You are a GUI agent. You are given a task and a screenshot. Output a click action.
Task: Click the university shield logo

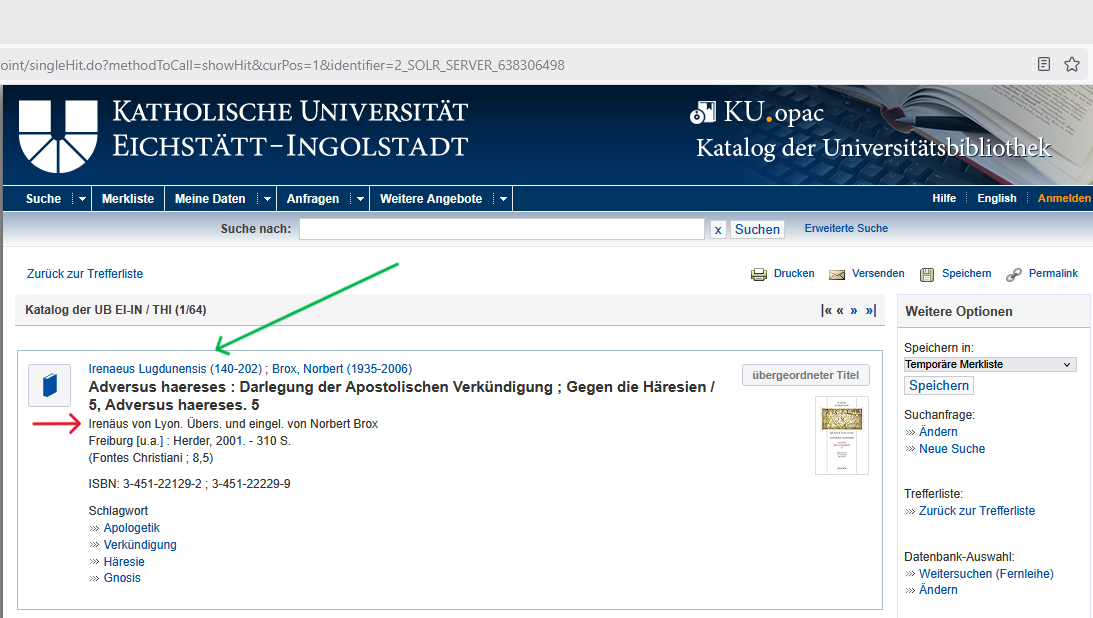coord(58,136)
